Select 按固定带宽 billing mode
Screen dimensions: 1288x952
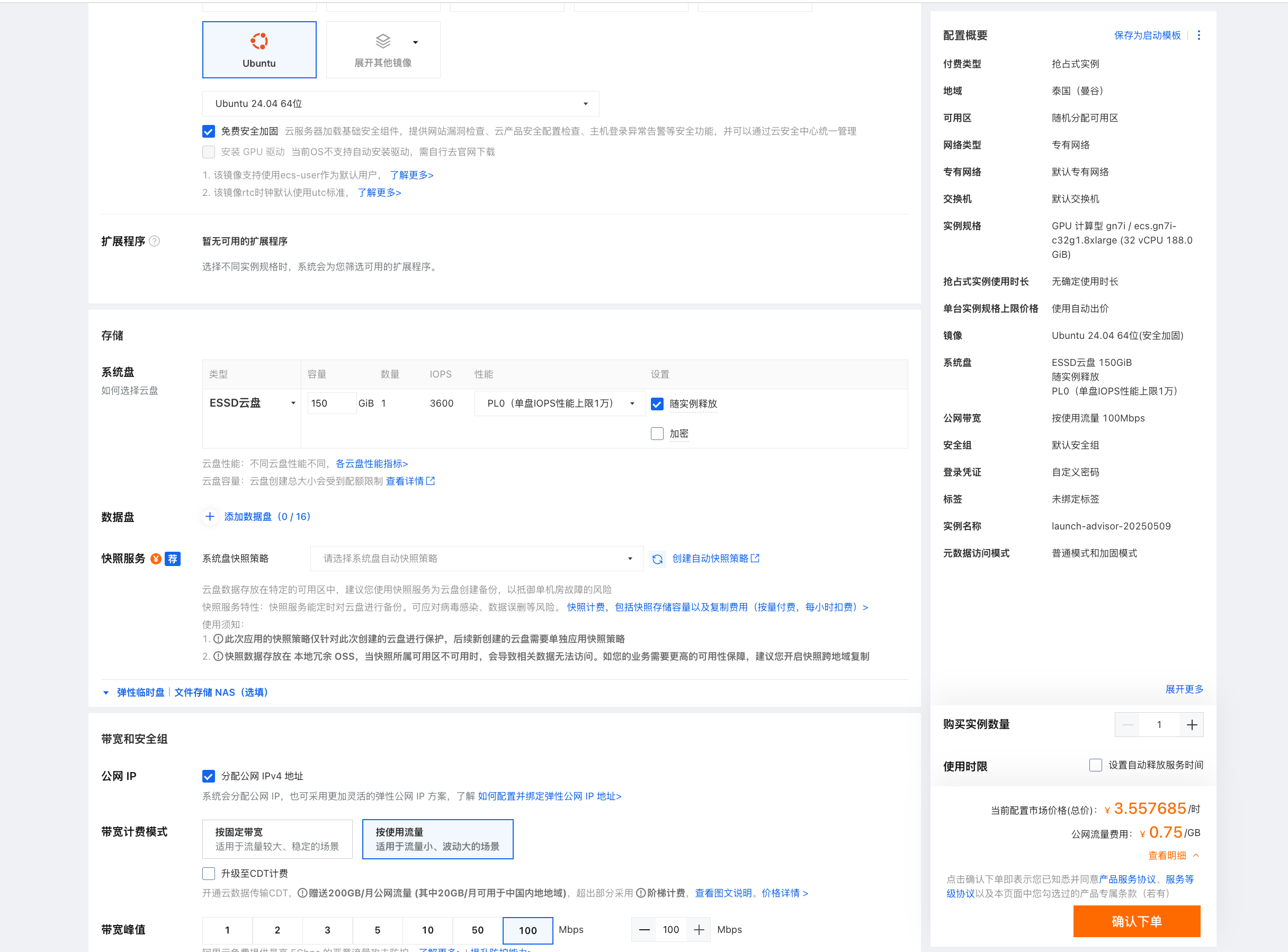tap(277, 839)
